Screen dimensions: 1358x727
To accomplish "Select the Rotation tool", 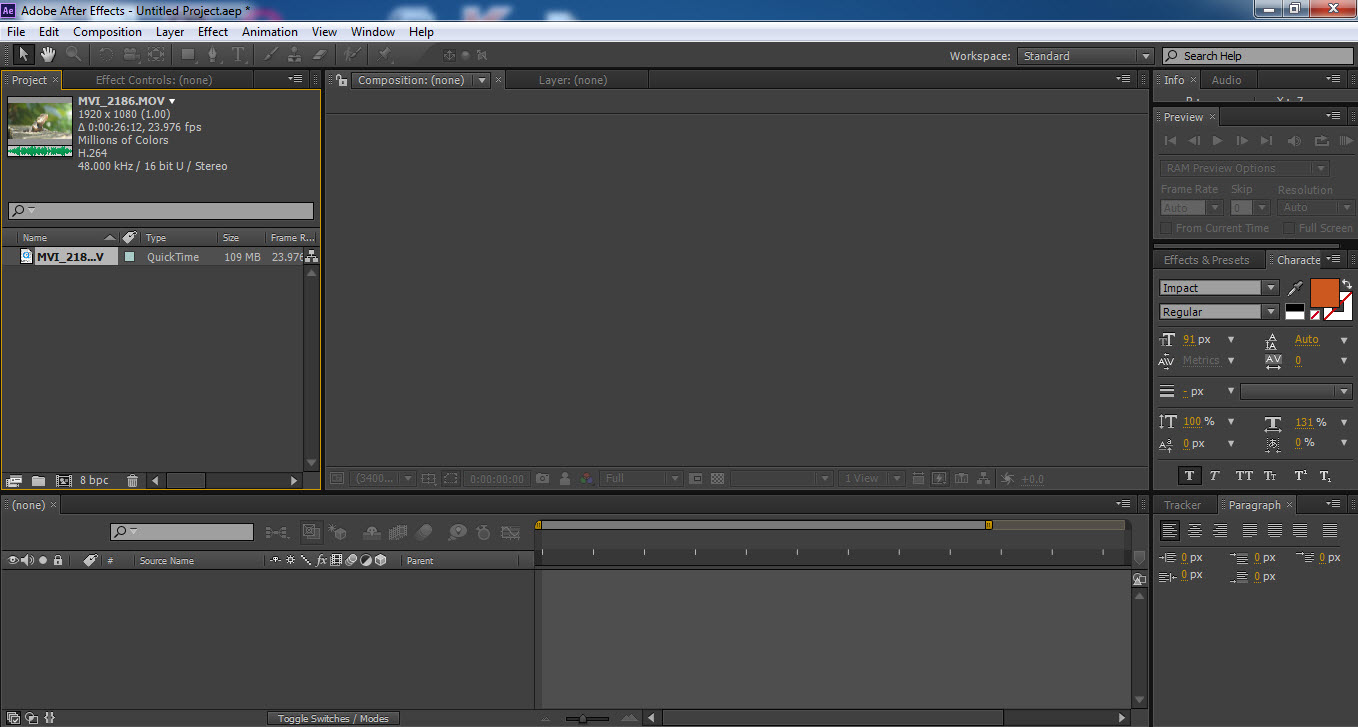I will pos(106,55).
